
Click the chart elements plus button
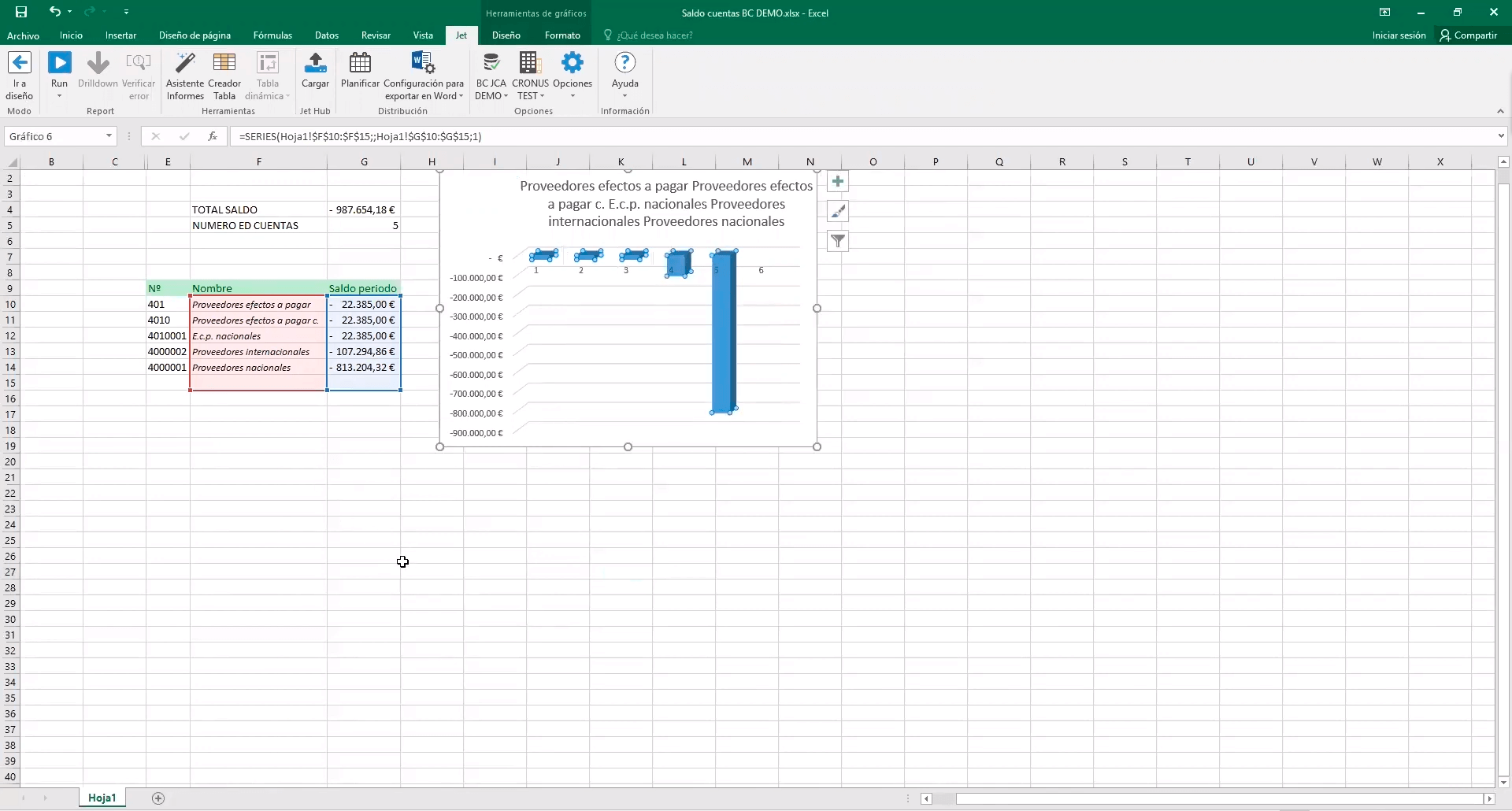[838, 182]
